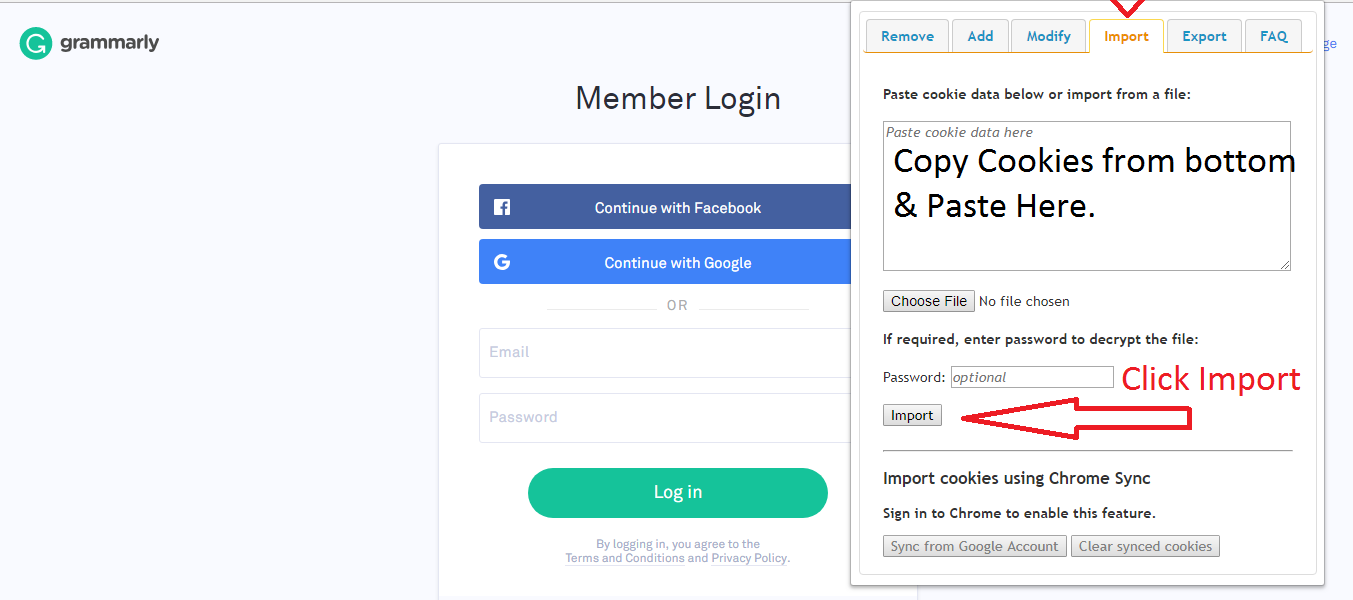Click the Choose File button
The height and width of the screenshot is (600, 1353).
click(x=929, y=301)
